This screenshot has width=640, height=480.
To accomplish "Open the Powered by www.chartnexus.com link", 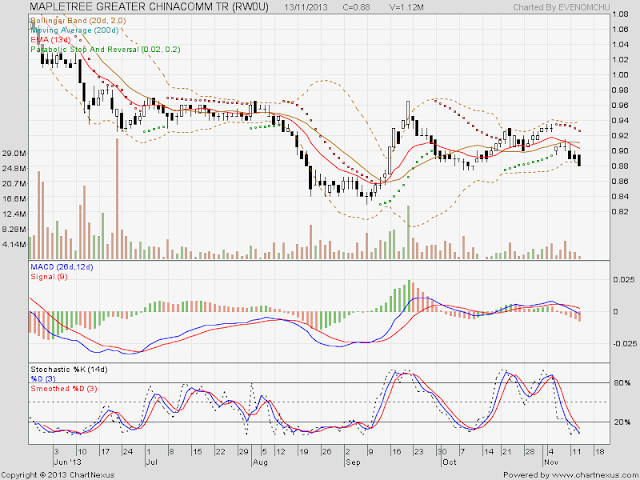I will tap(571, 475).
